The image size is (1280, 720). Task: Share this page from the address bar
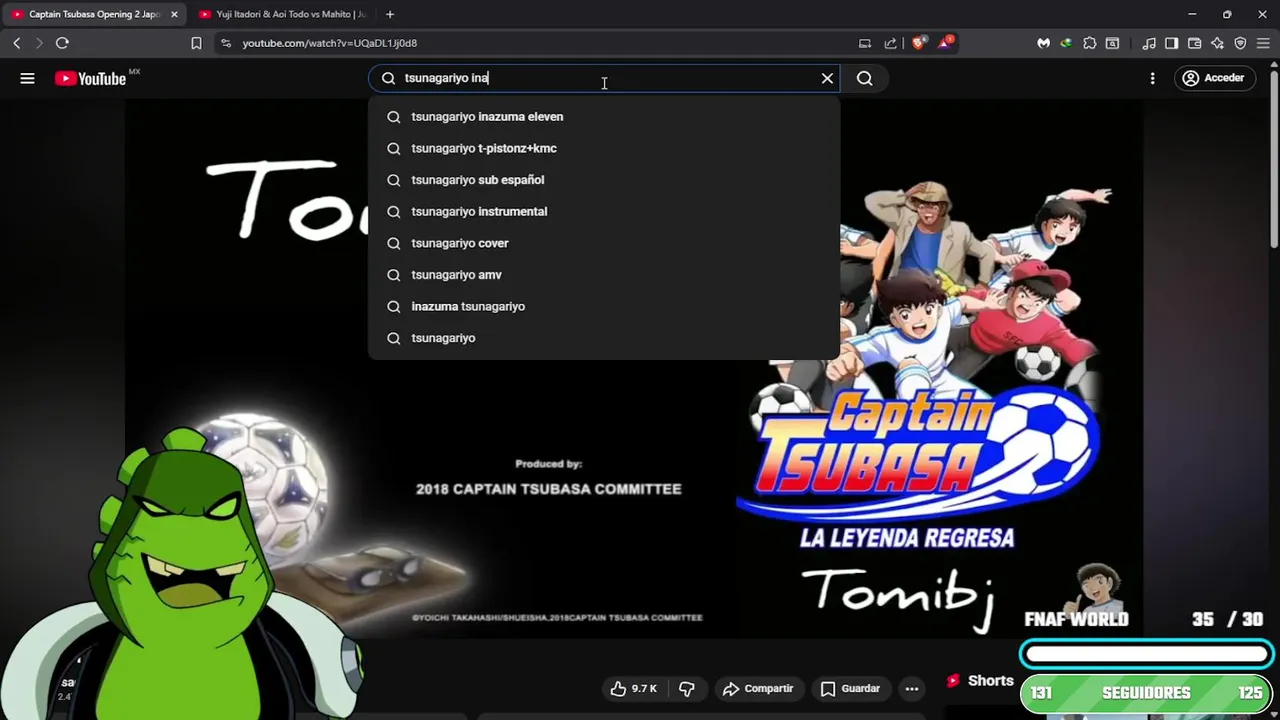(891, 43)
